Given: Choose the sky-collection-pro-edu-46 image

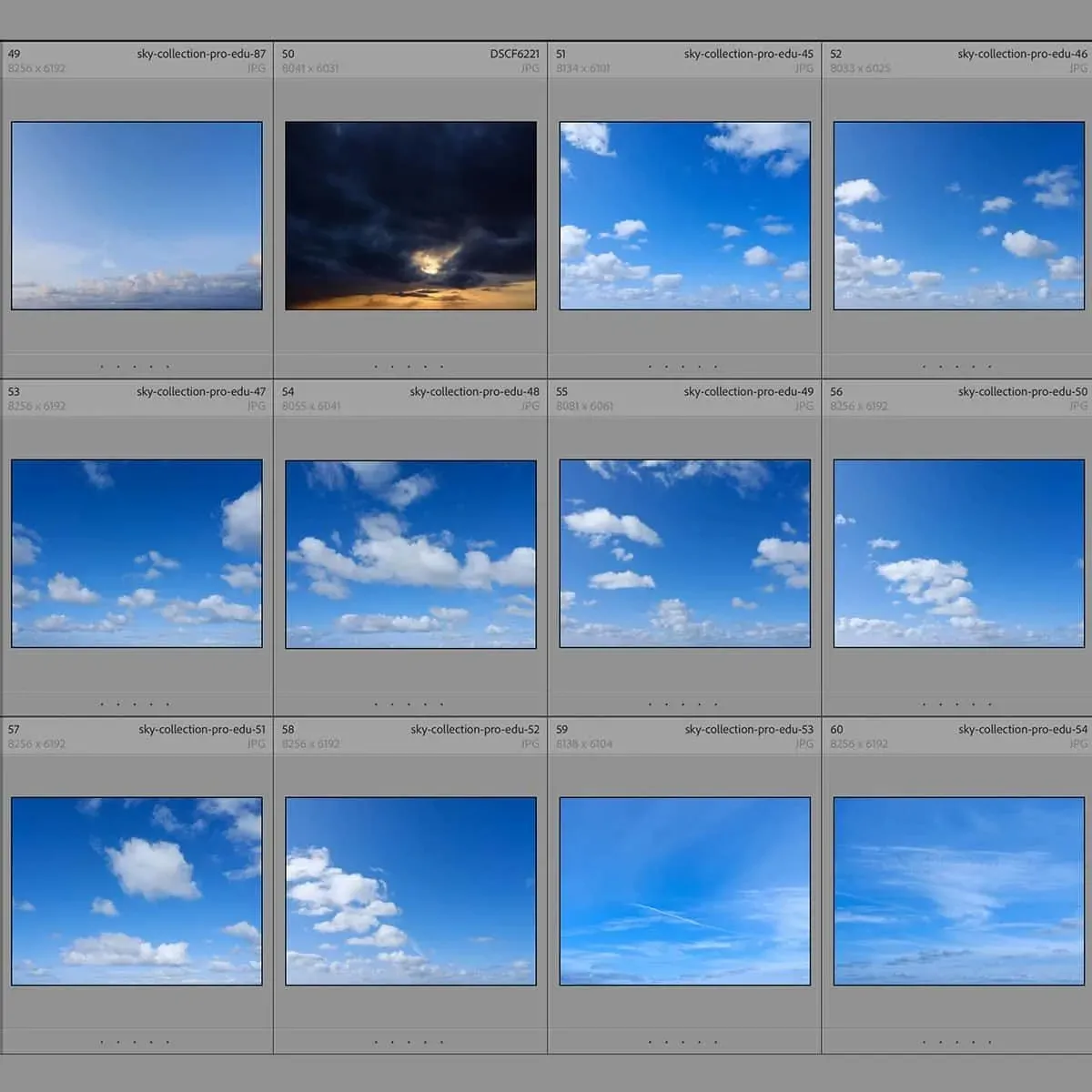Looking at the screenshot, I should [x=958, y=216].
